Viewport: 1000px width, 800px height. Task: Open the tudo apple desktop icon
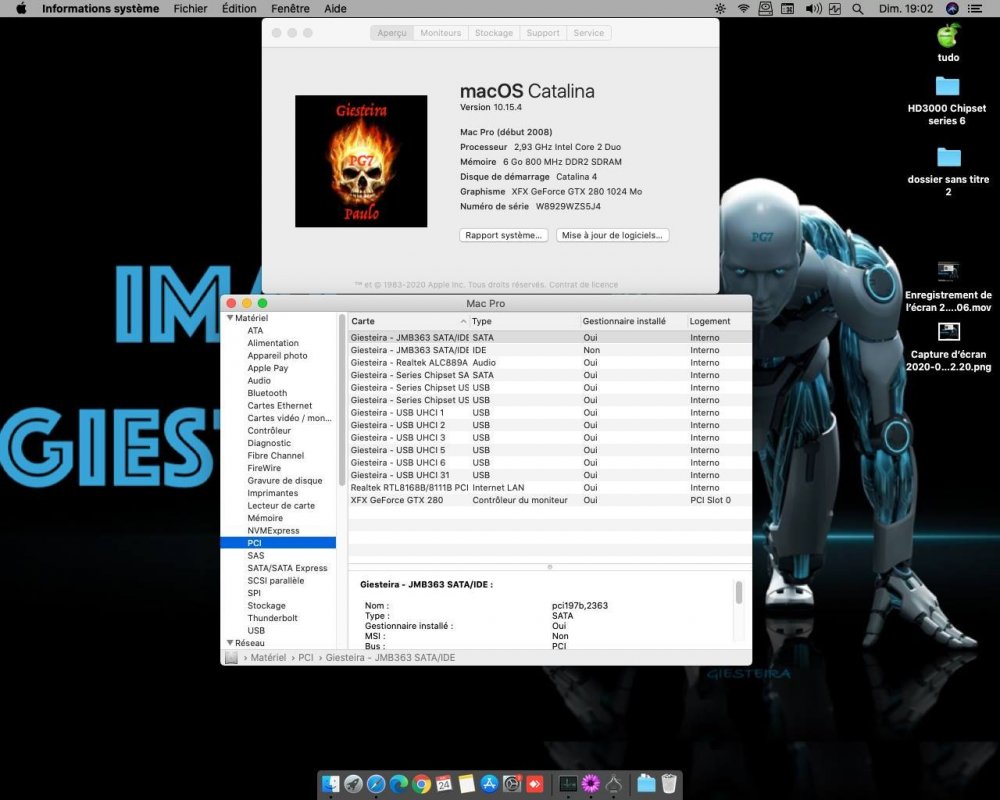pyautogui.click(x=948, y=43)
